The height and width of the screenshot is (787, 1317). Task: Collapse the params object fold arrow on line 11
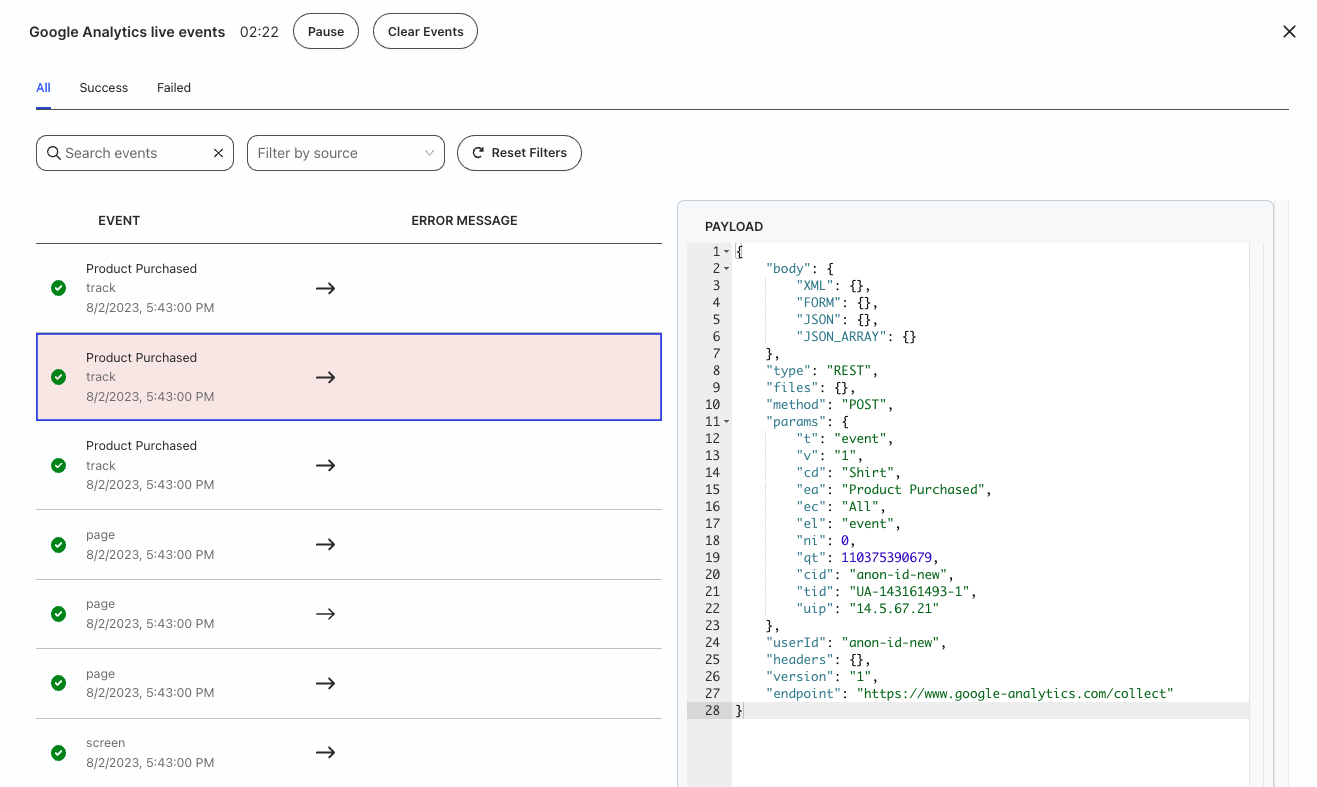tap(727, 422)
